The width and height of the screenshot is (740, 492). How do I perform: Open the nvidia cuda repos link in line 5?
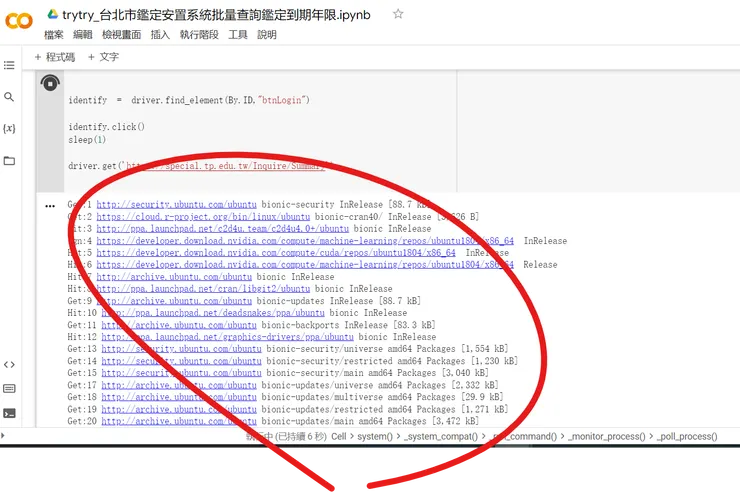[276, 253]
